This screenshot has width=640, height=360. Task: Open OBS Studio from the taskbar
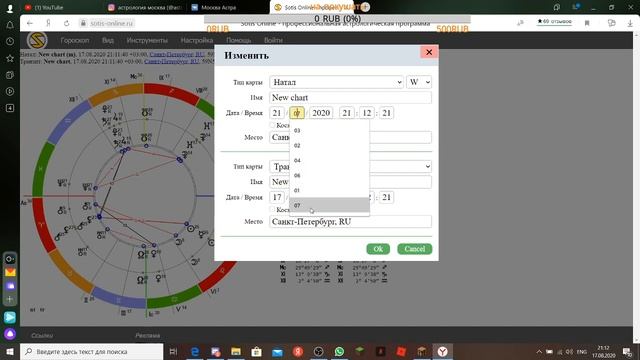pos(318,351)
